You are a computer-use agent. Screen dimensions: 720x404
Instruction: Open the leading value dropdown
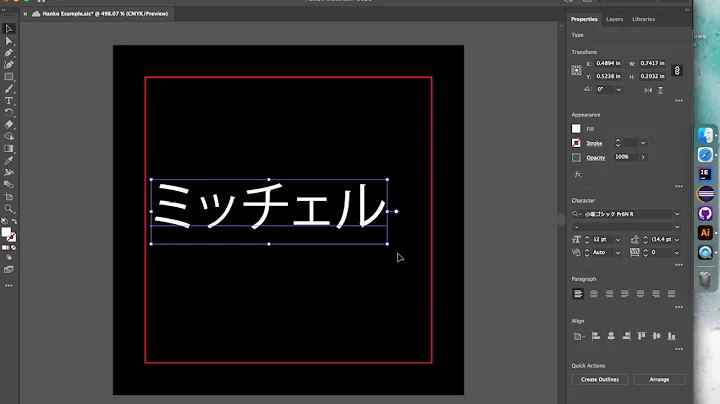[x=677, y=240]
